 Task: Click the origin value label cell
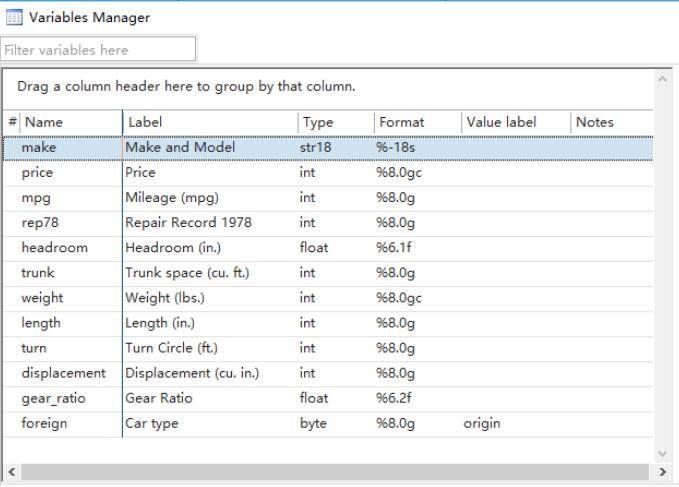pyautogui.click(x=482, y=423)
